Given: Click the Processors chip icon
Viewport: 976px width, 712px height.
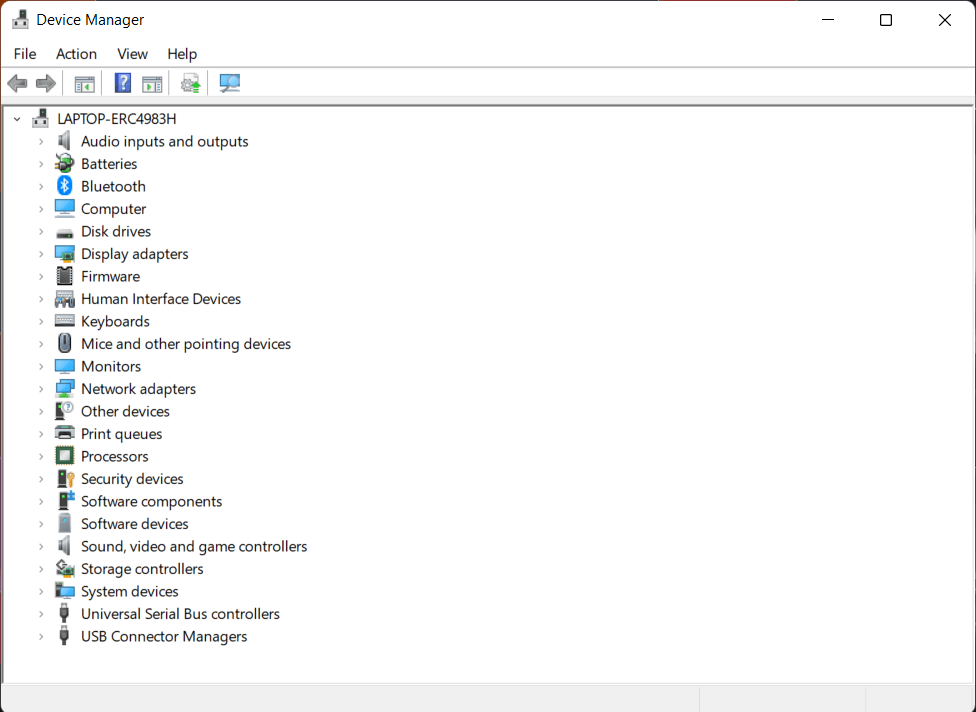Looking at the screenshot, I should click(x=64, y=456).
